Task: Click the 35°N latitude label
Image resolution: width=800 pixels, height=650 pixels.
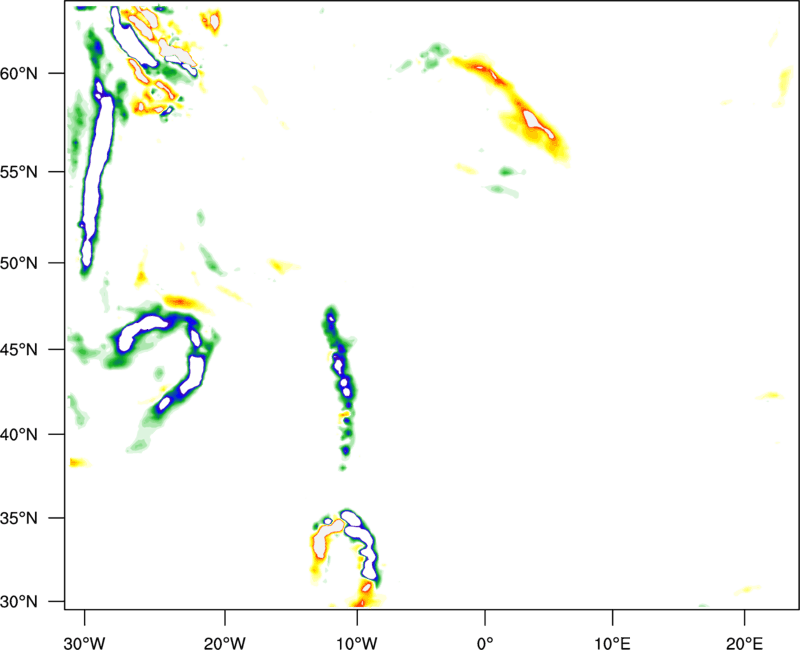Action: point(19,518)
